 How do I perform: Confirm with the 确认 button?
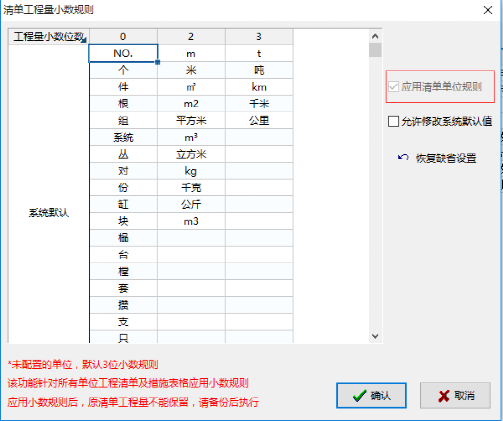pyautogui.click(x=371, y=396)
